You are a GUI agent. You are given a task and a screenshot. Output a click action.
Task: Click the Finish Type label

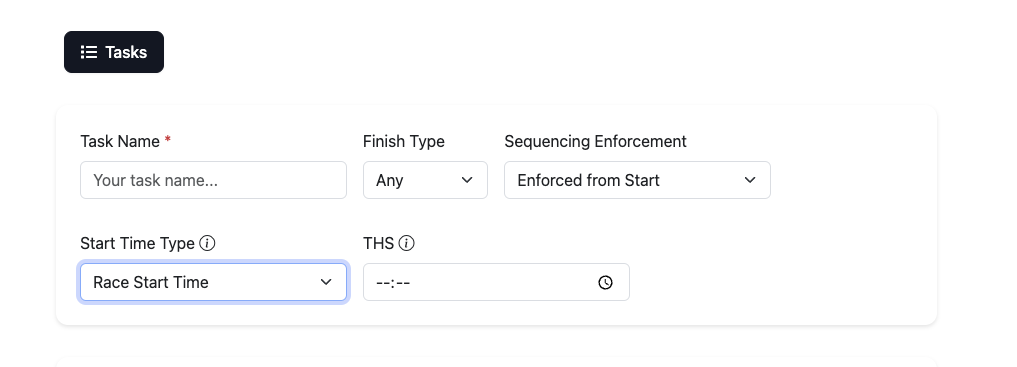(x=404, y=141)
